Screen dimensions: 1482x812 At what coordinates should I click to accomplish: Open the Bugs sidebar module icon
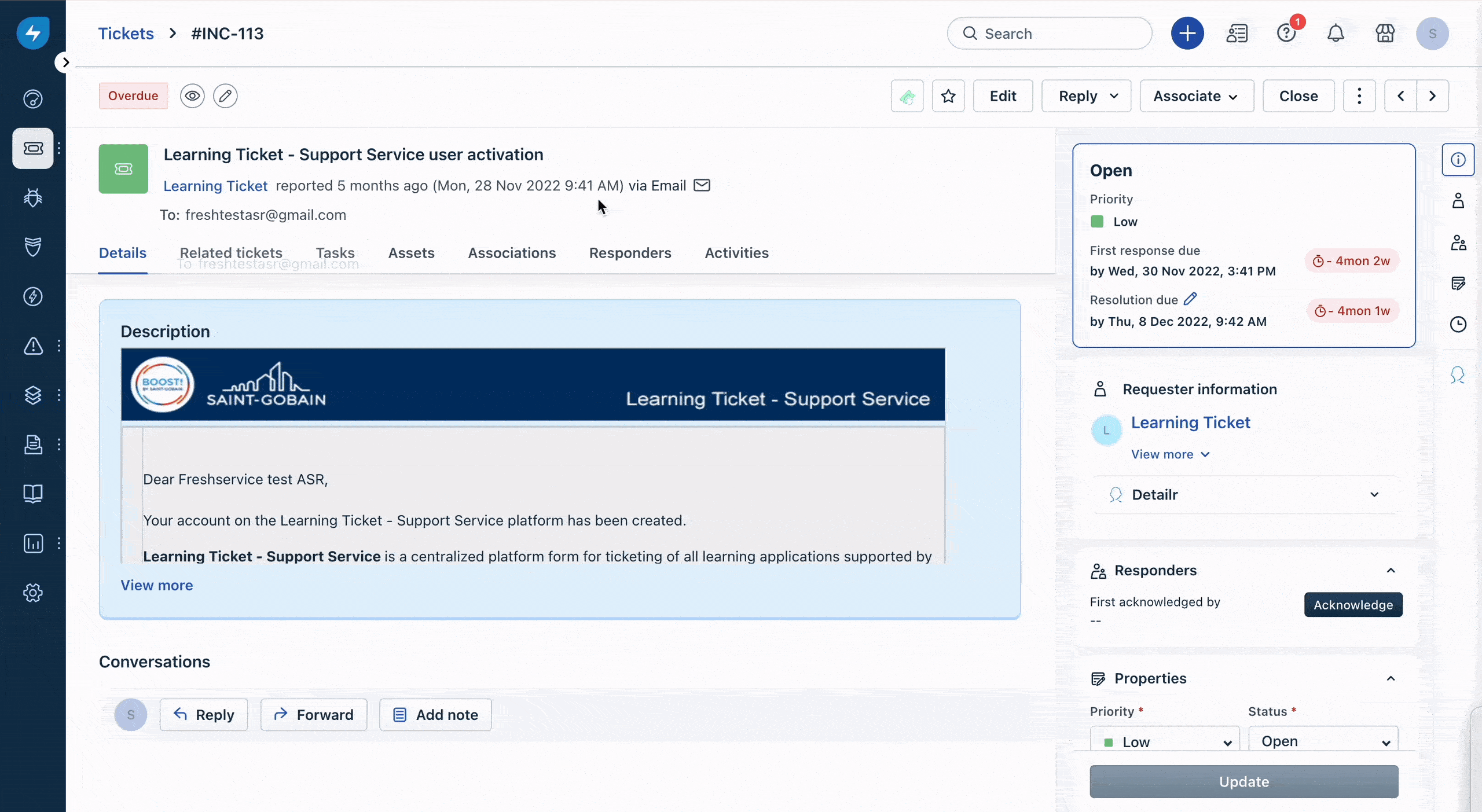point(33,198)
